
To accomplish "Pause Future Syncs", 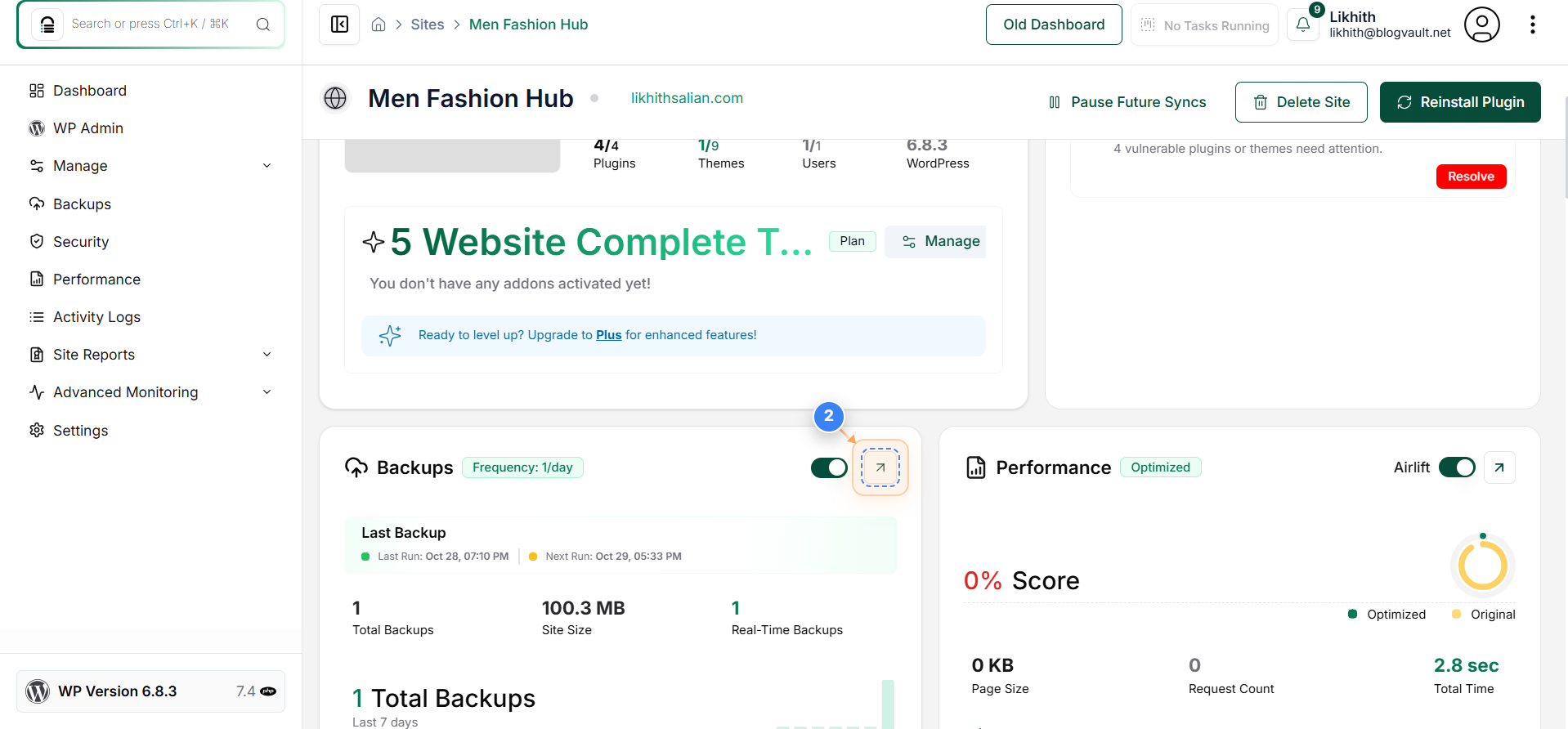I will pyautogui.click(x=1127, y=102).
